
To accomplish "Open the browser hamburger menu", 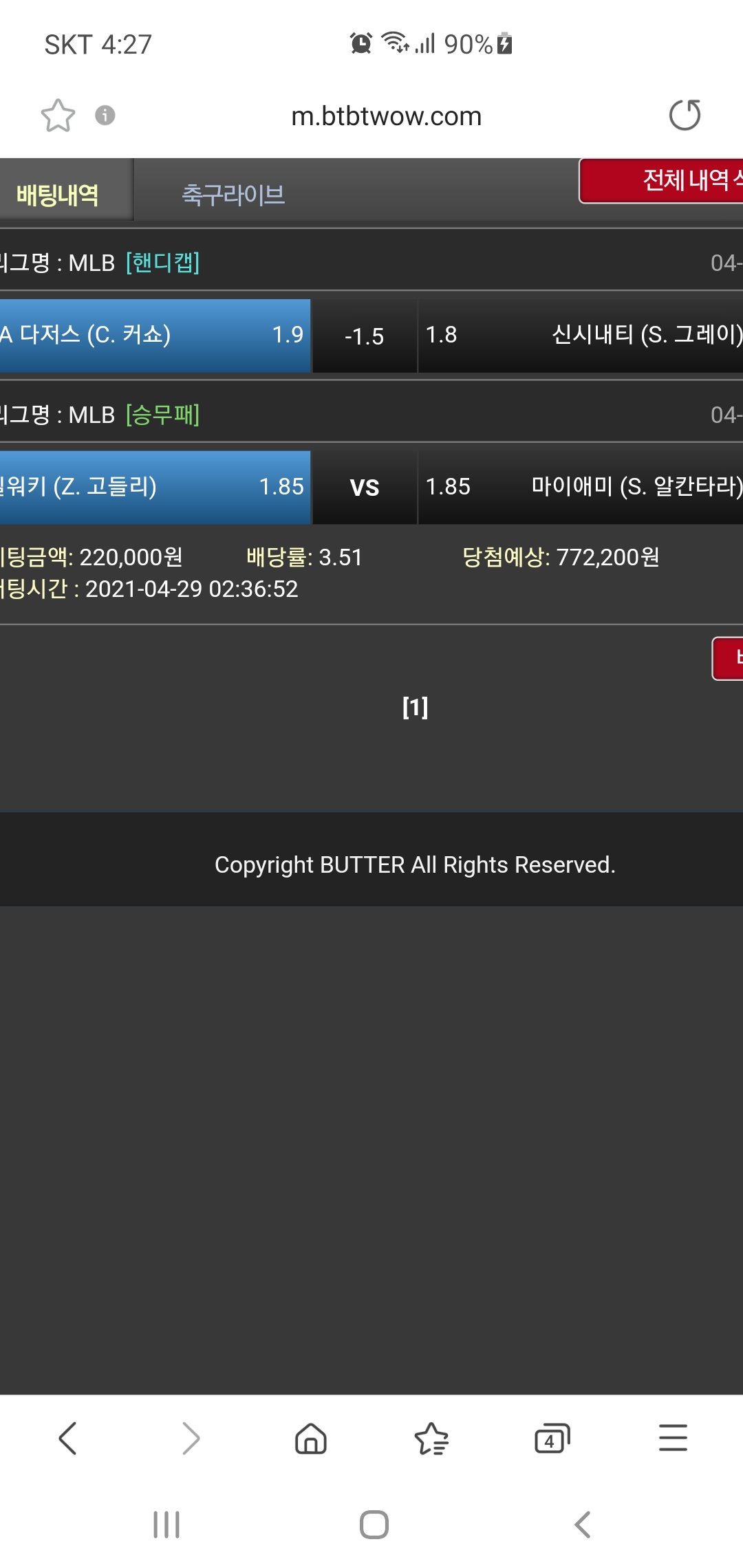I will pyautogui.click(x=673, y=1438).
